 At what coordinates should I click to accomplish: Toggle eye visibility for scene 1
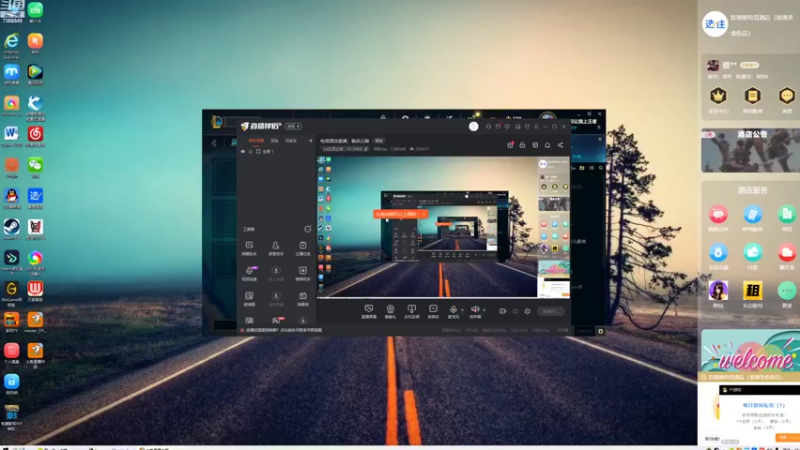pos(243,152)
